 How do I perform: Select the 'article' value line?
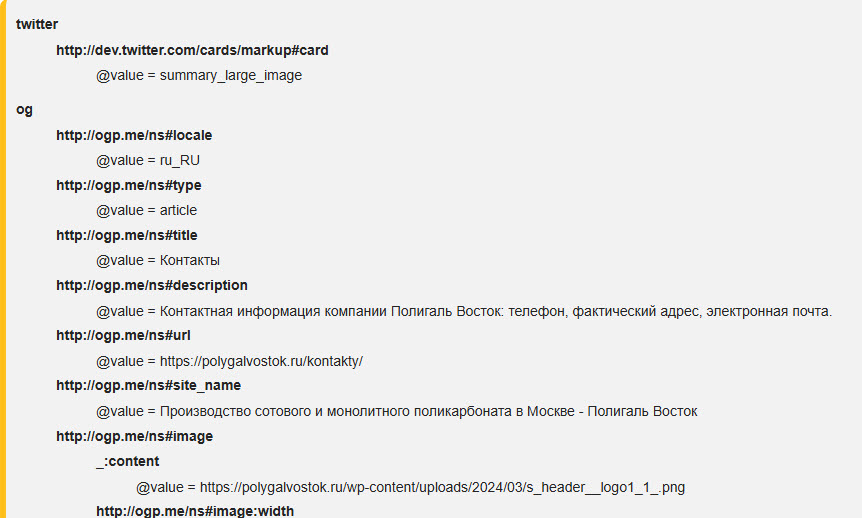(x=146, y=211)
